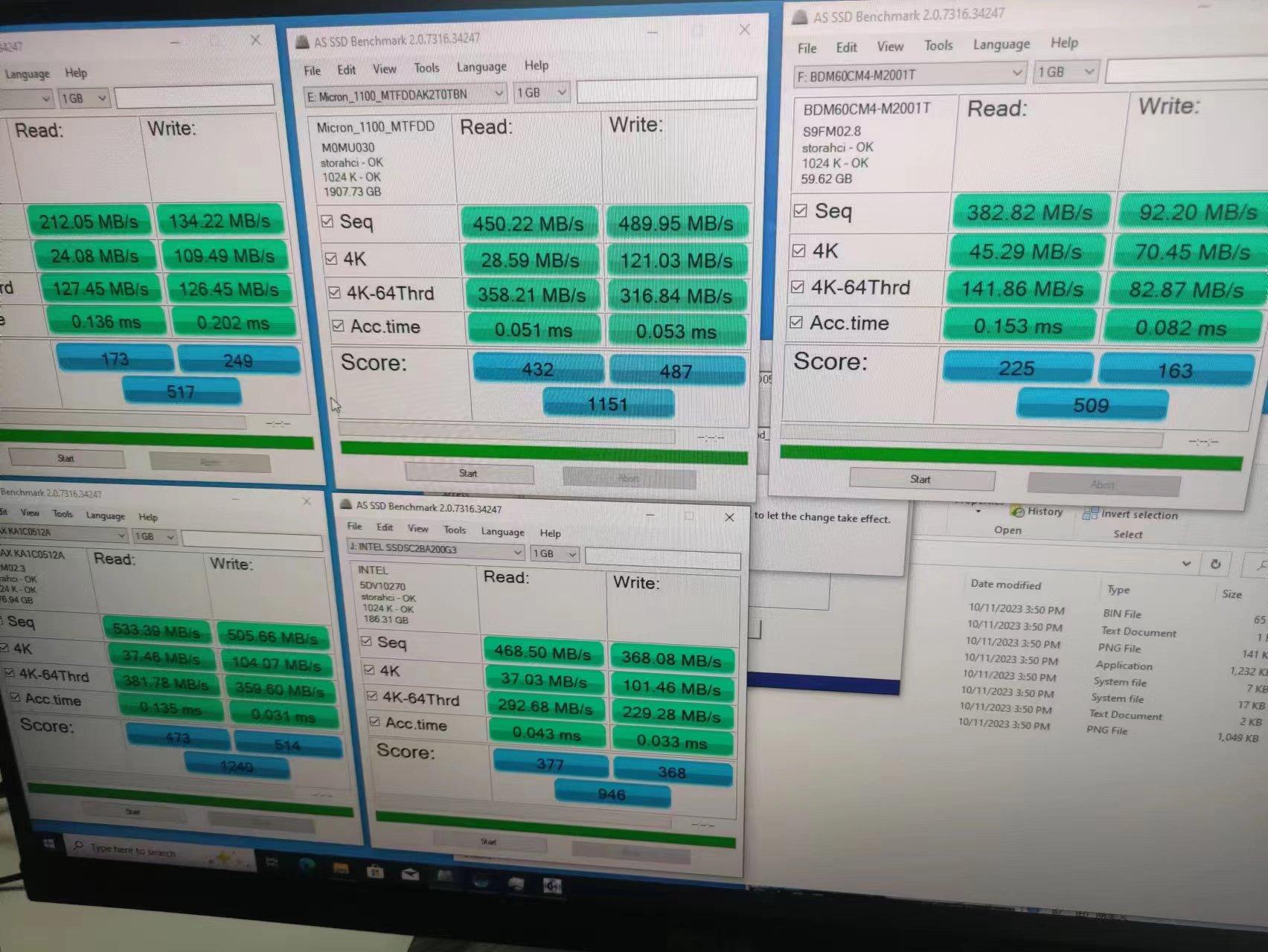
Task: Click green progress bar in BDM60CM4 window
Action: click(x=1011, y=457)
